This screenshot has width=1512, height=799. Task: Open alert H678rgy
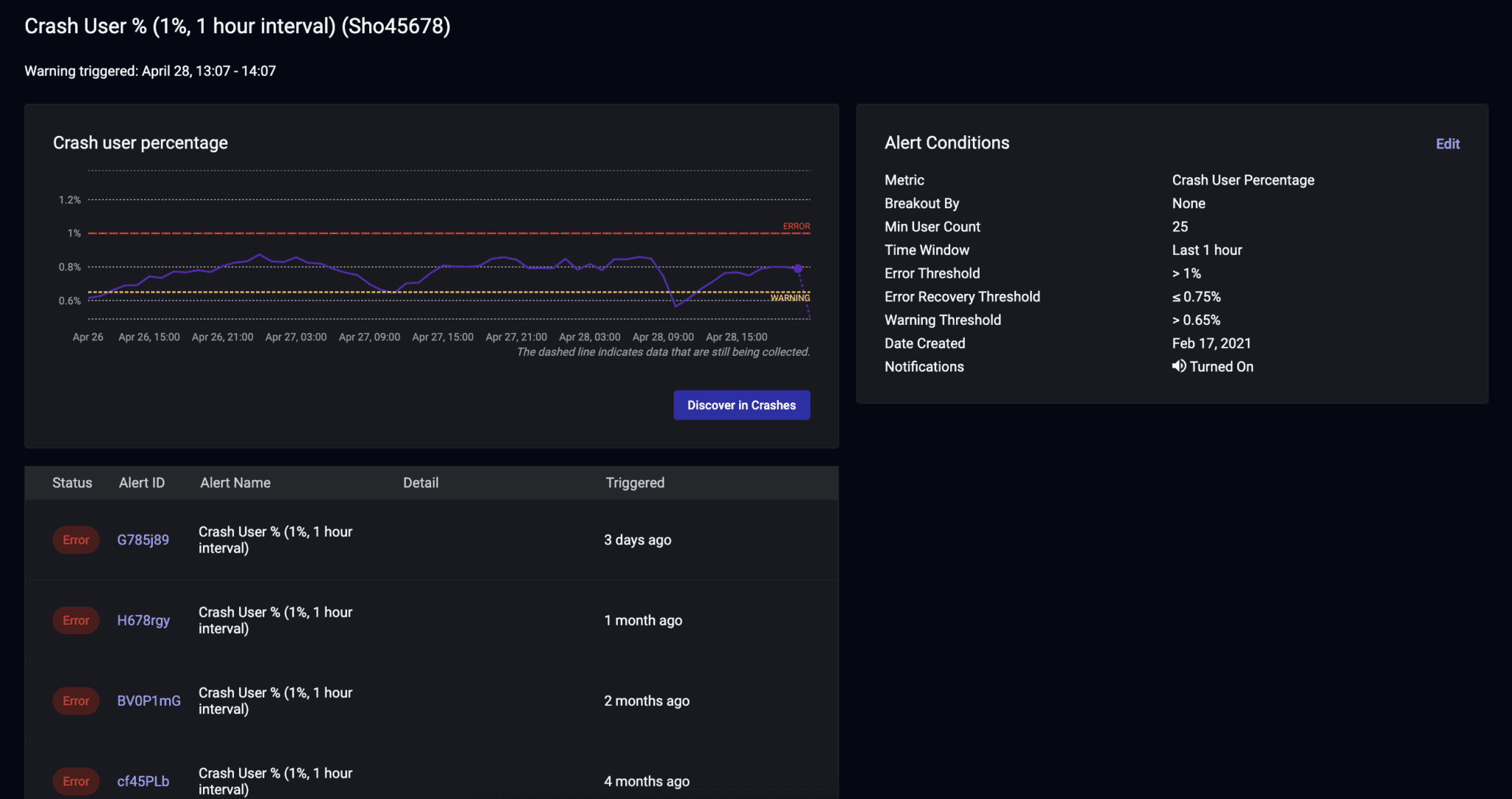click(x=144, y=620)
